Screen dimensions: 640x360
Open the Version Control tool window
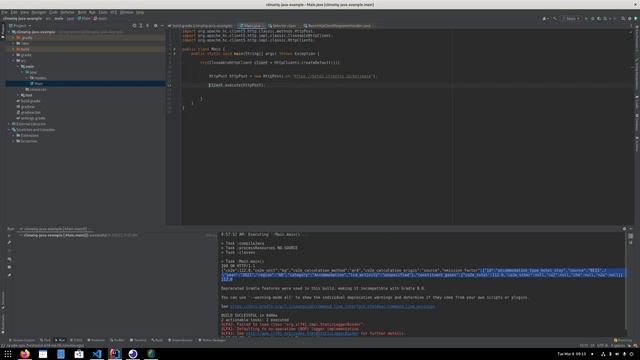pyautogui.click(x=22, y=340)
